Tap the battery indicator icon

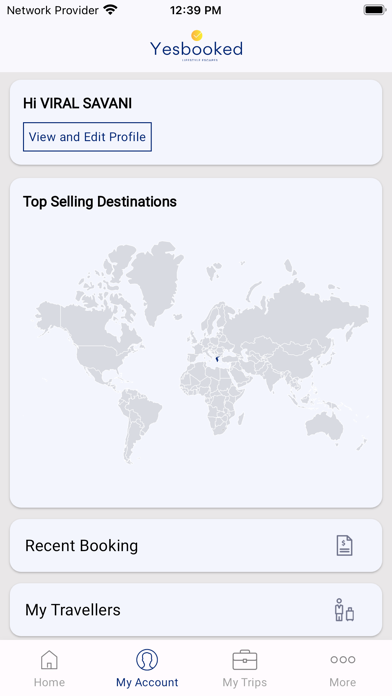coord(375,10)
